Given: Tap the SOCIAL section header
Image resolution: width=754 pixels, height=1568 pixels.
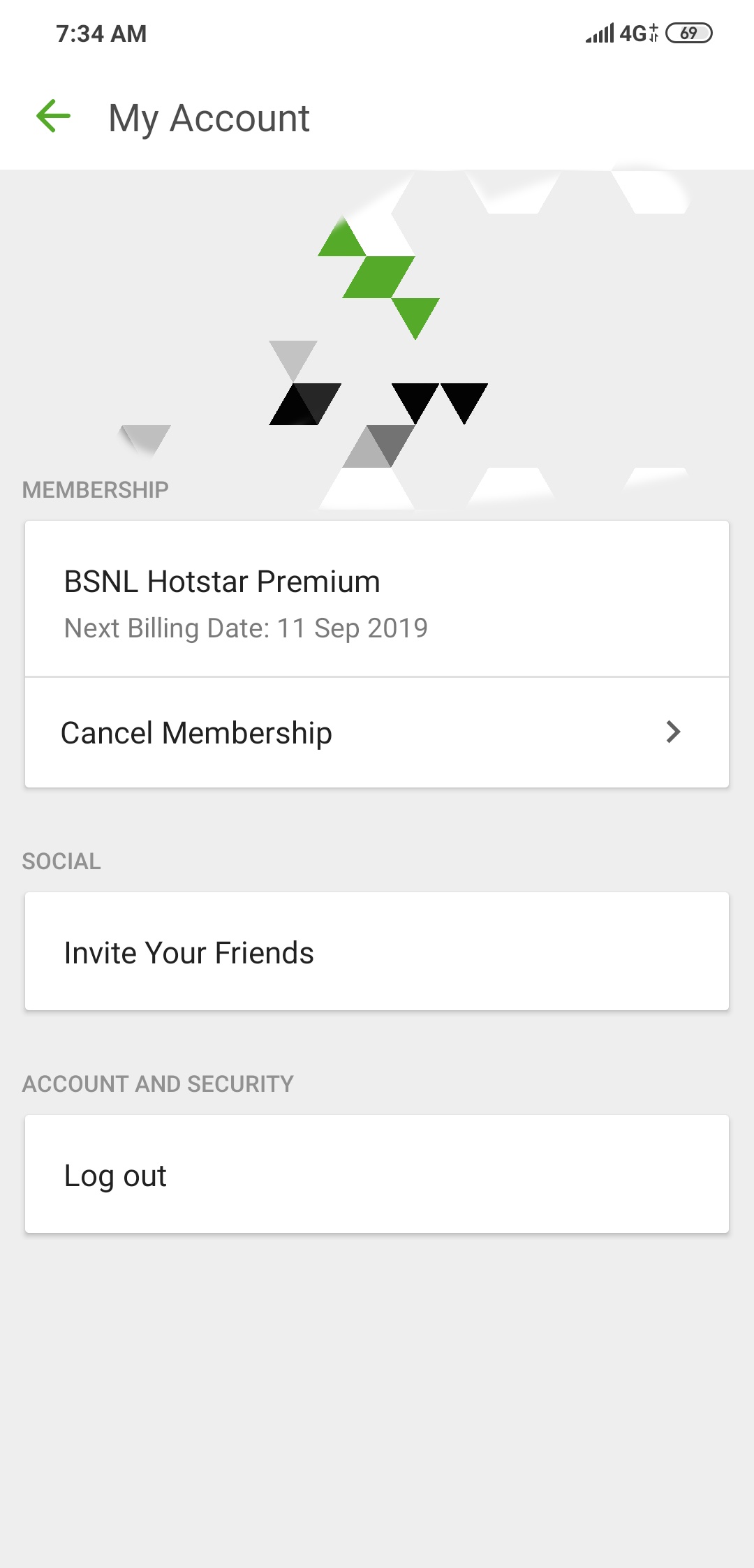Looking at the screenshot, I should click(x=61, y=861).
